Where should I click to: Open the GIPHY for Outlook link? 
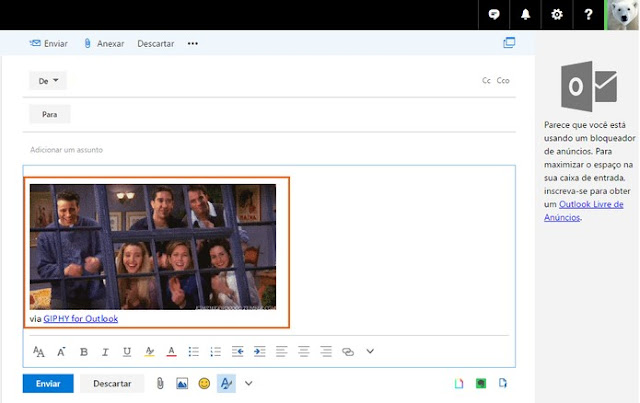(x=81, y=318)
